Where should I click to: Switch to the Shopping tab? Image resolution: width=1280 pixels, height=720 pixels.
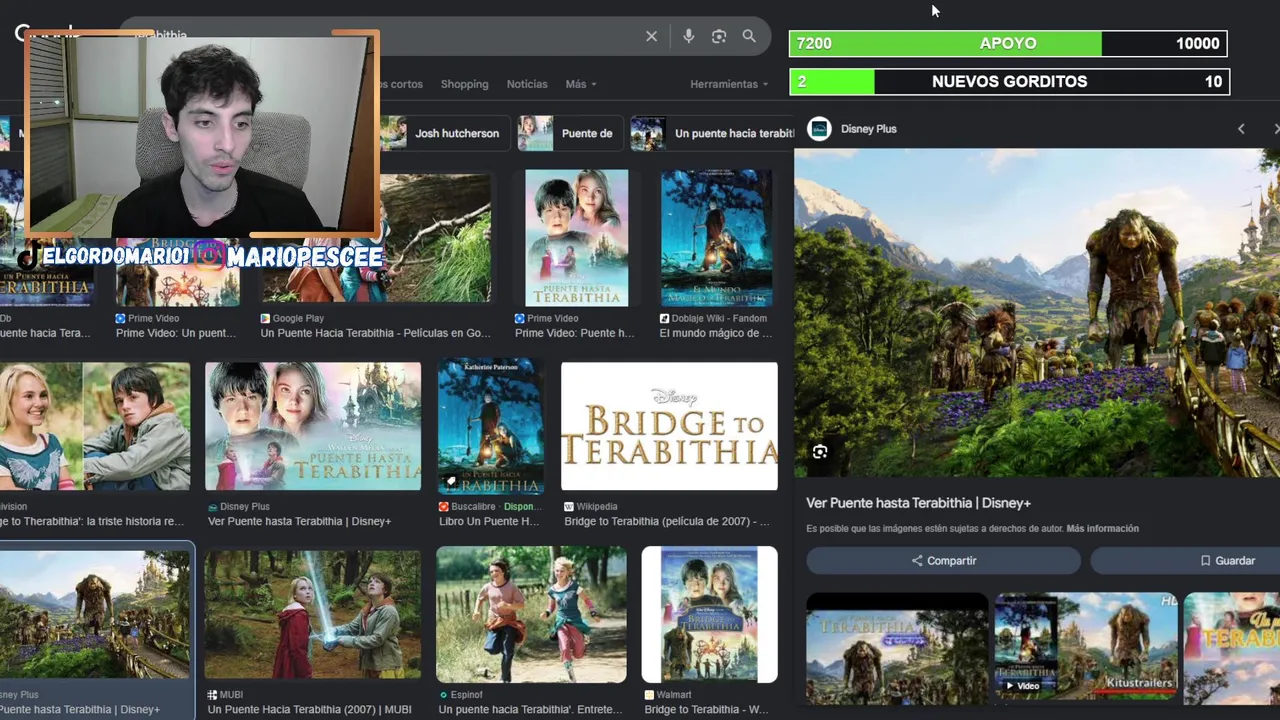464,84
